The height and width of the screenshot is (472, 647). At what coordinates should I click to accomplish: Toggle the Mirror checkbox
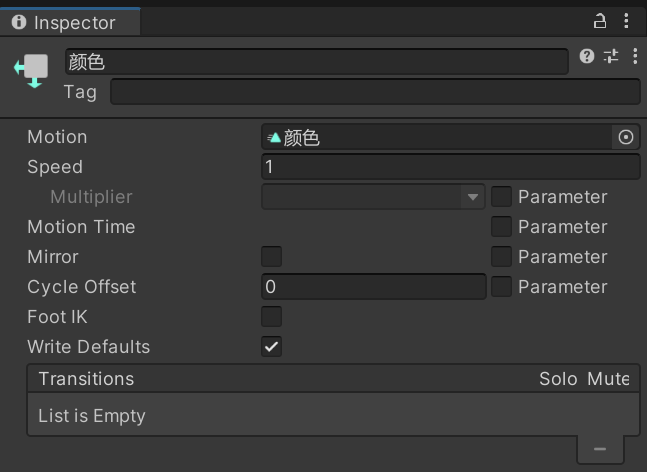click(x=271, y=257)
